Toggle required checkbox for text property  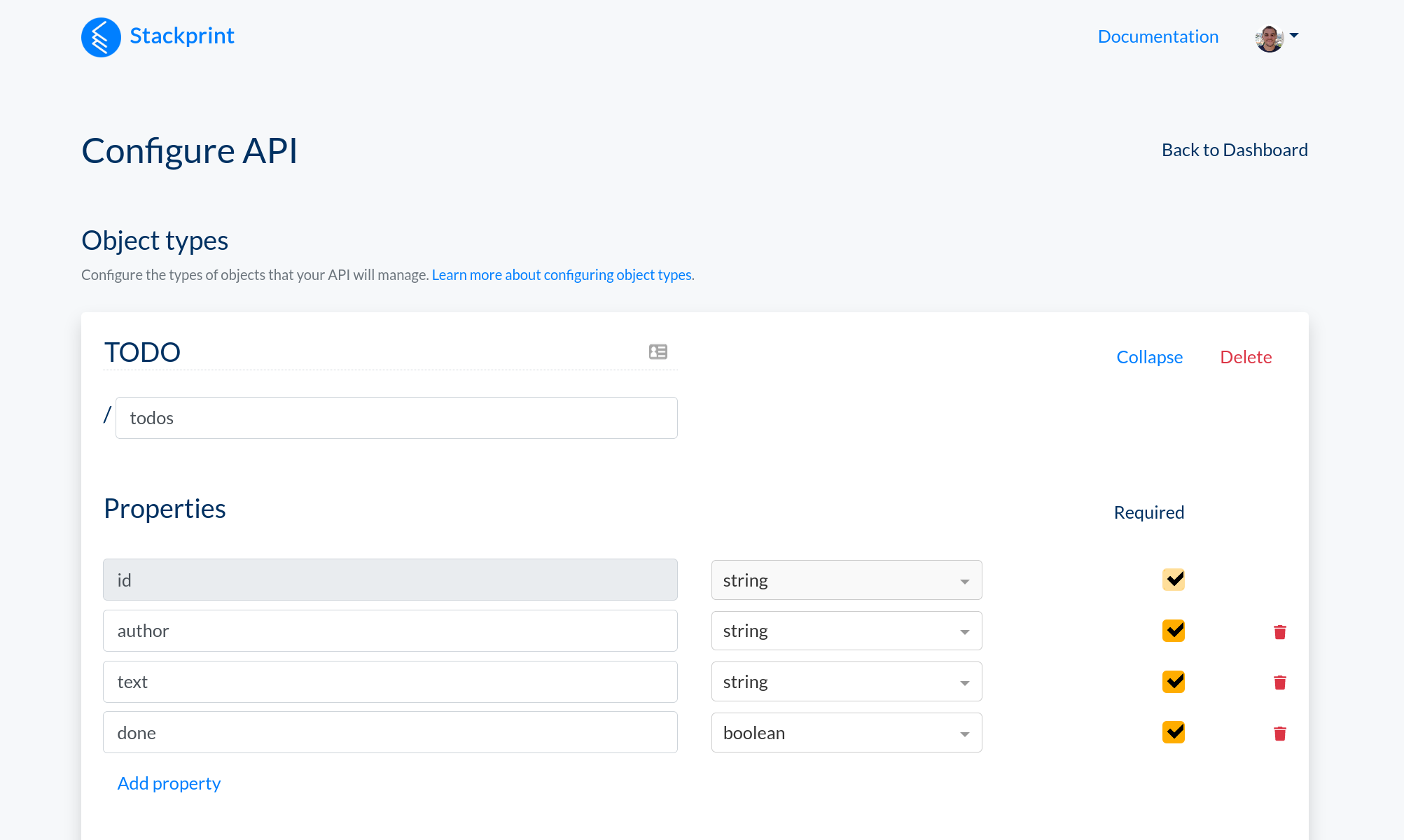tap(1173, 682)
